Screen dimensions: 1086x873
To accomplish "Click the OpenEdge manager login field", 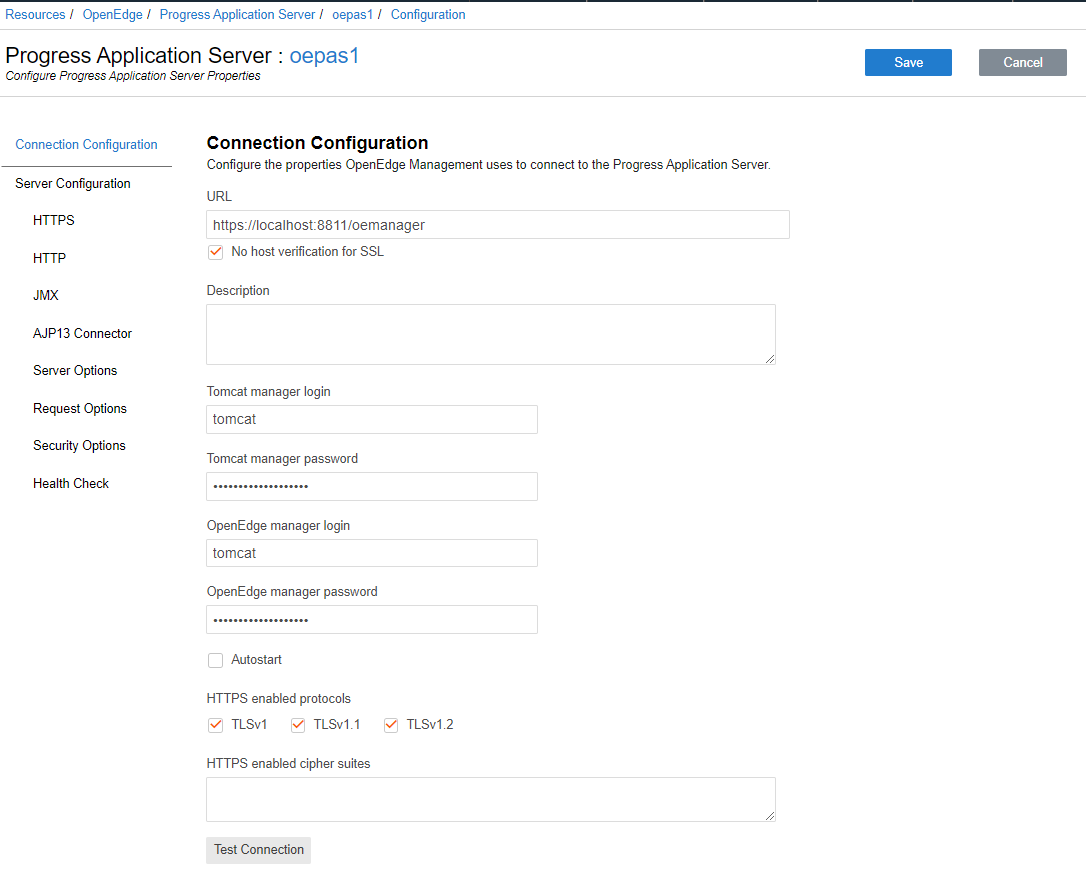I will 372,553.
